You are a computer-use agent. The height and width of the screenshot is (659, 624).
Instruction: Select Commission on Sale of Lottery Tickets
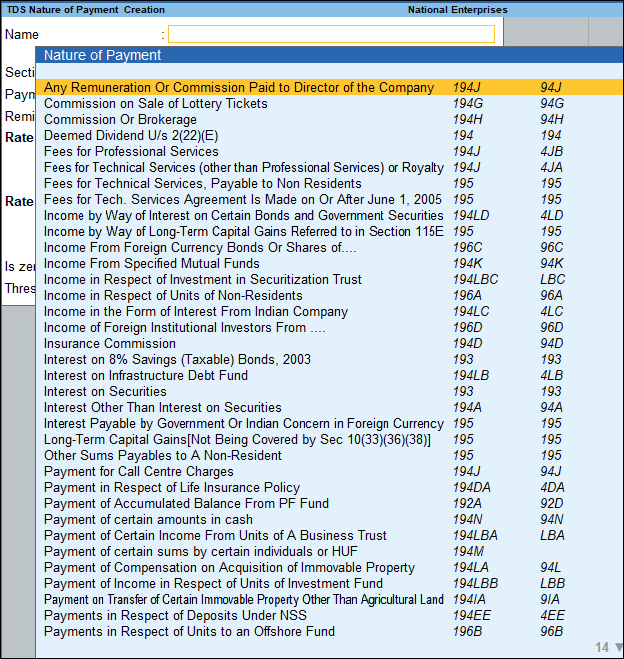pos(329,103)
